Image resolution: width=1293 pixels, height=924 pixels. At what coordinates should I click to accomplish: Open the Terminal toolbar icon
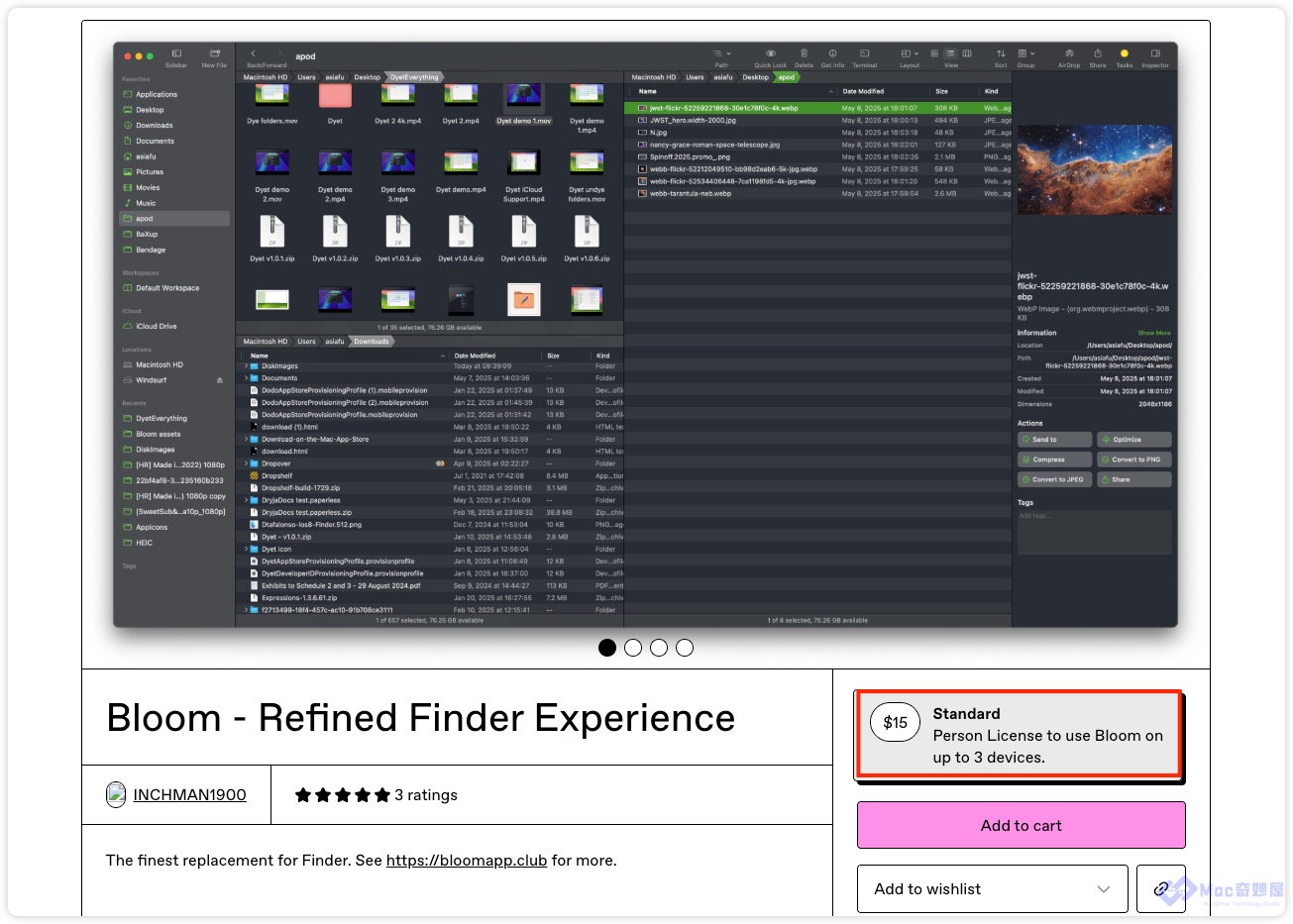coord(864,53)
